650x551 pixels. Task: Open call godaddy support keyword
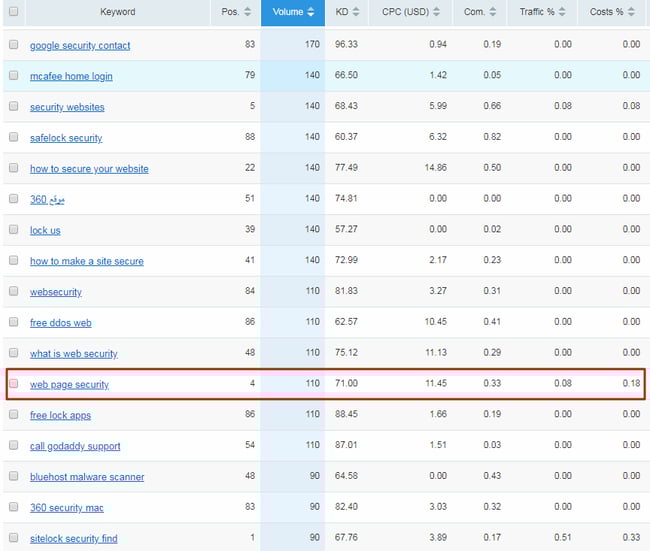(x=75, y=446)
